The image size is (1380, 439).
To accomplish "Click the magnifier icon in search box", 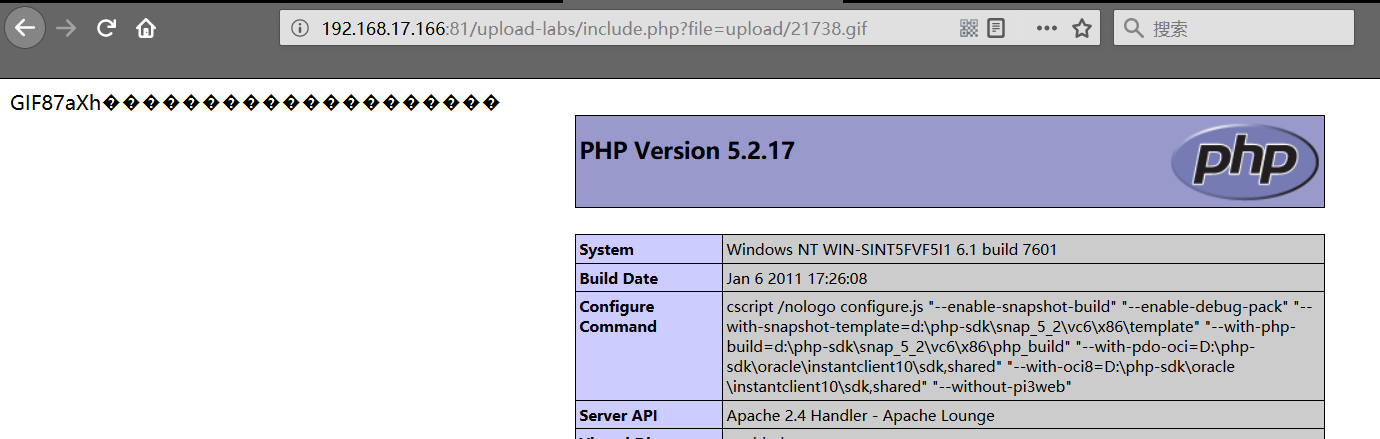I will 1133,28.
